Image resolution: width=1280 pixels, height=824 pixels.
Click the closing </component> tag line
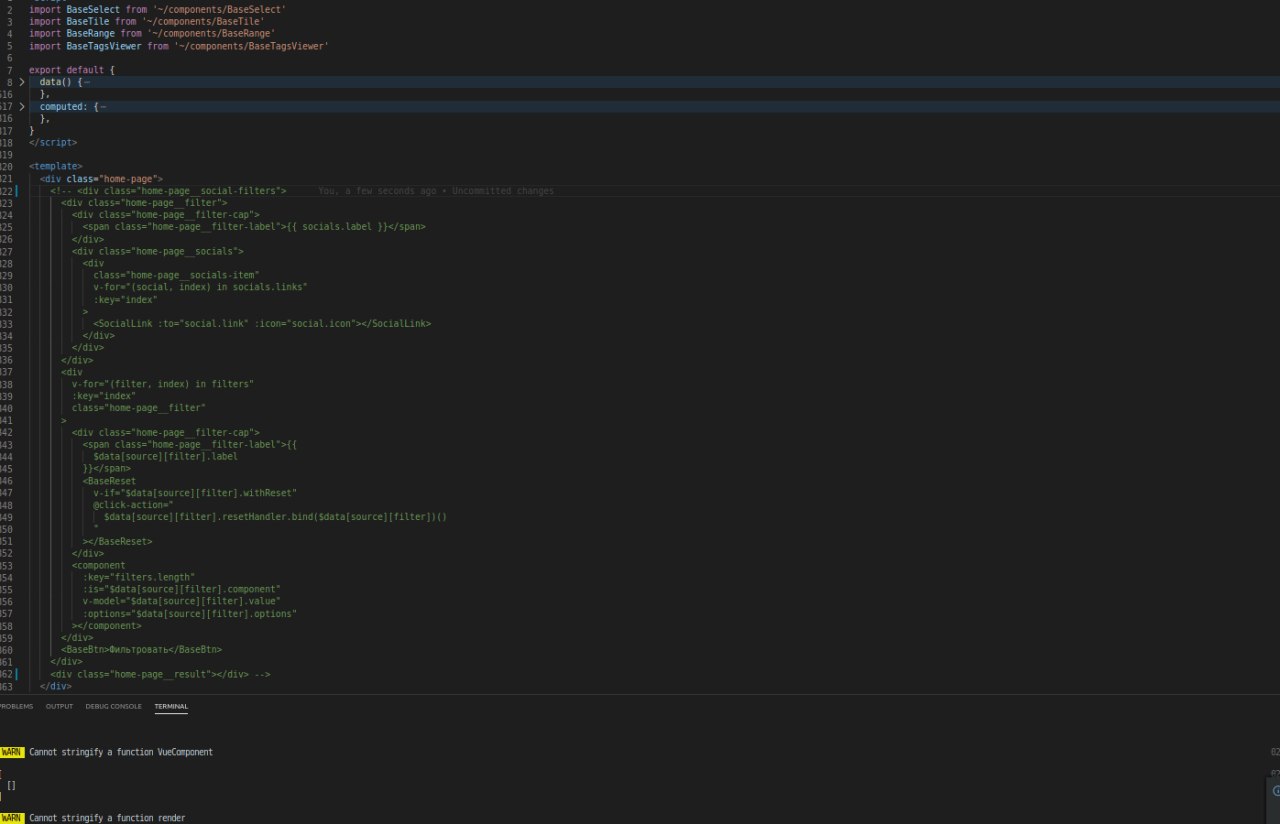coord(107,625)
